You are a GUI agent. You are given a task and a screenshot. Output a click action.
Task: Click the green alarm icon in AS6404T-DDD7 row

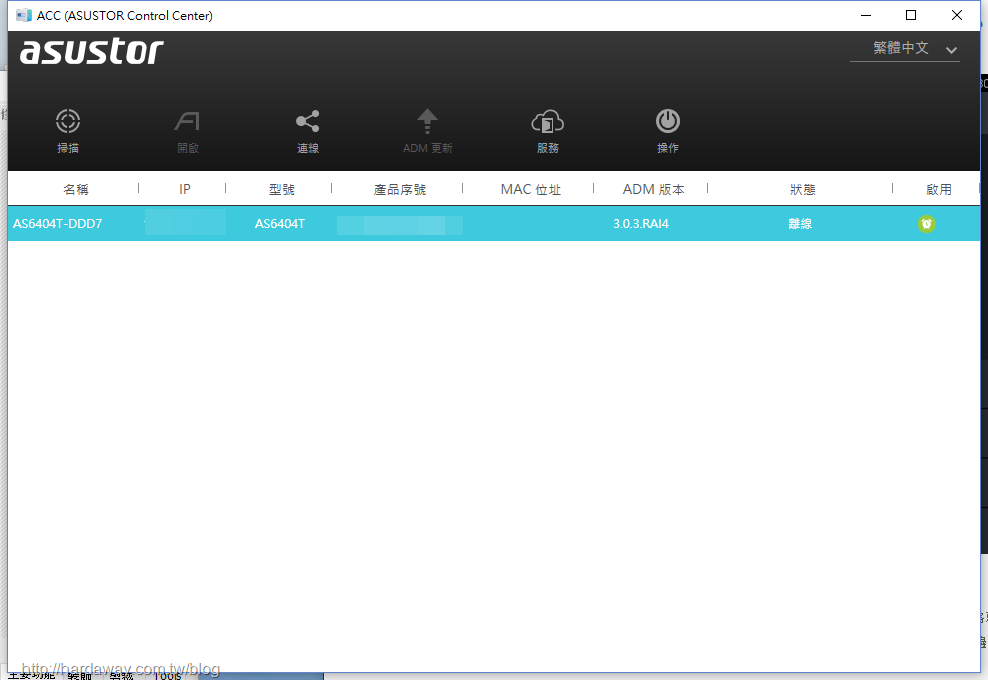[x=926, y=224]
